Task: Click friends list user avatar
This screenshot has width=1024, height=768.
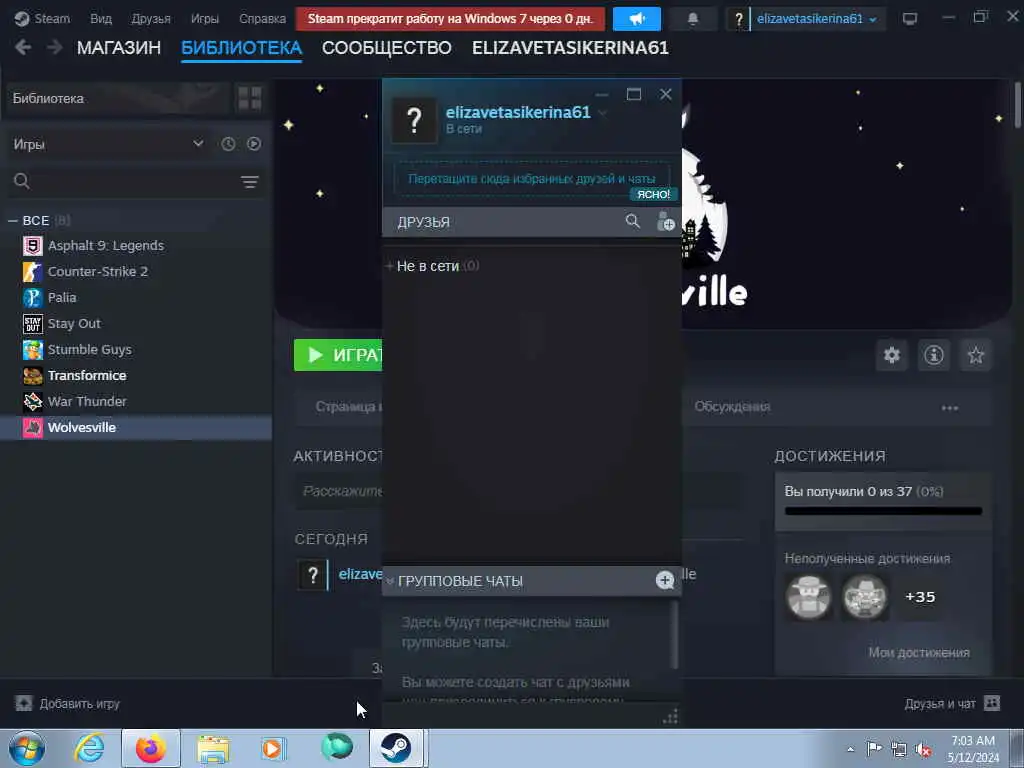Action: point(414,121)
